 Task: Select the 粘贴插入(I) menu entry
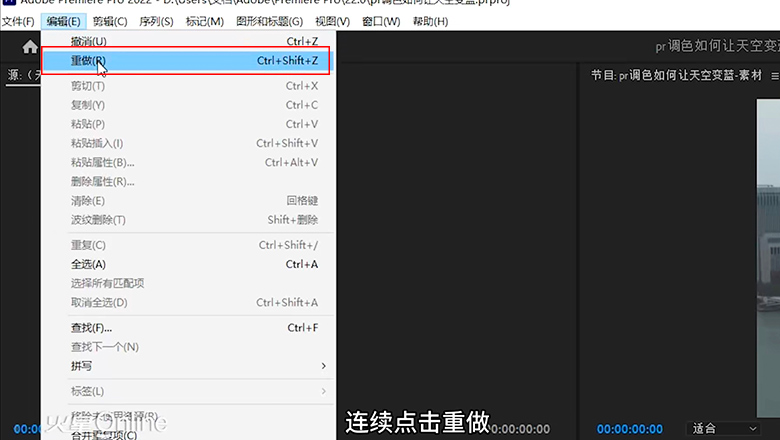pos(188,143)
